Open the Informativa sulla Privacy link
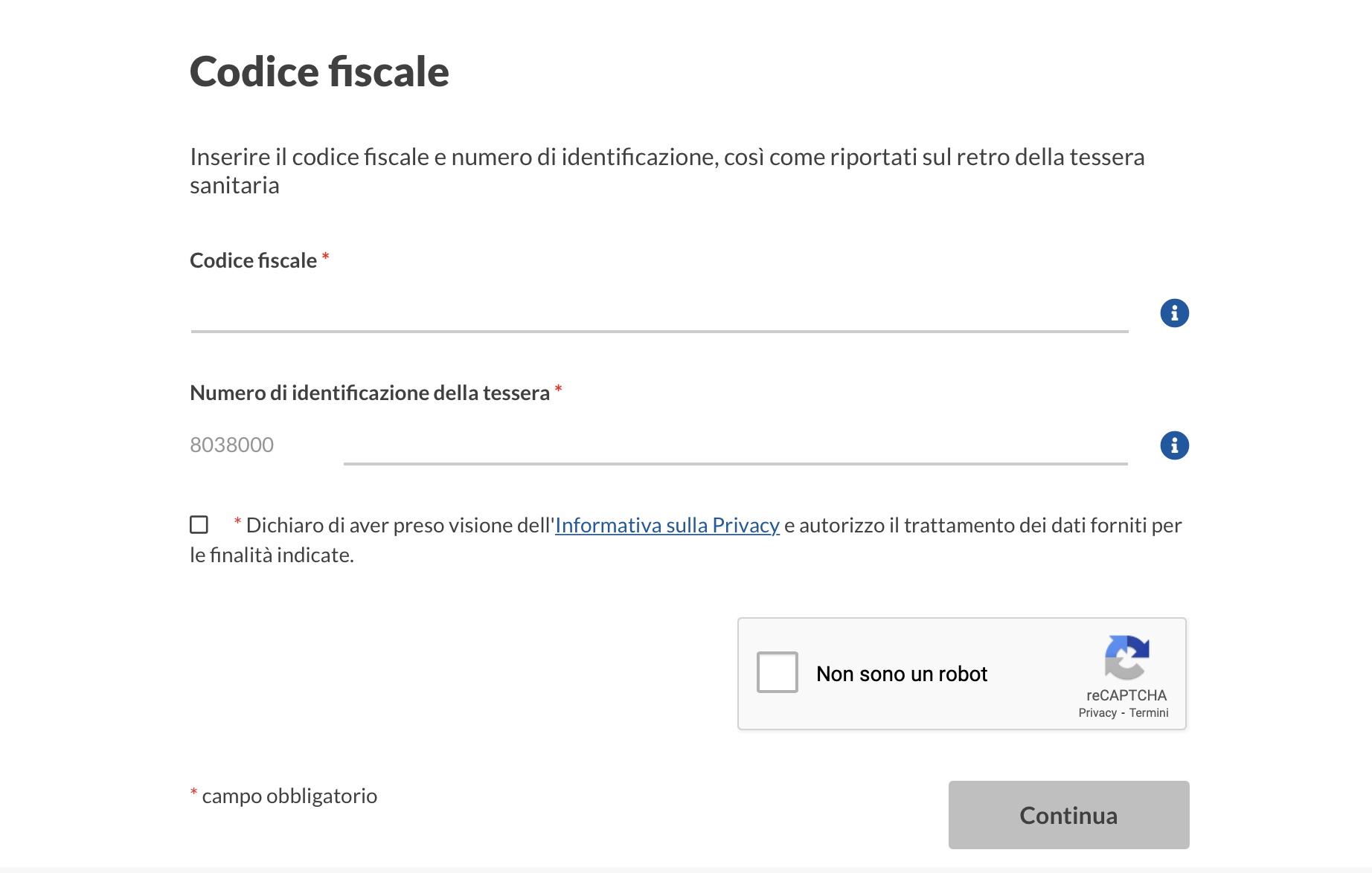This screenshot has width=1372, height=873. (667, 524)
